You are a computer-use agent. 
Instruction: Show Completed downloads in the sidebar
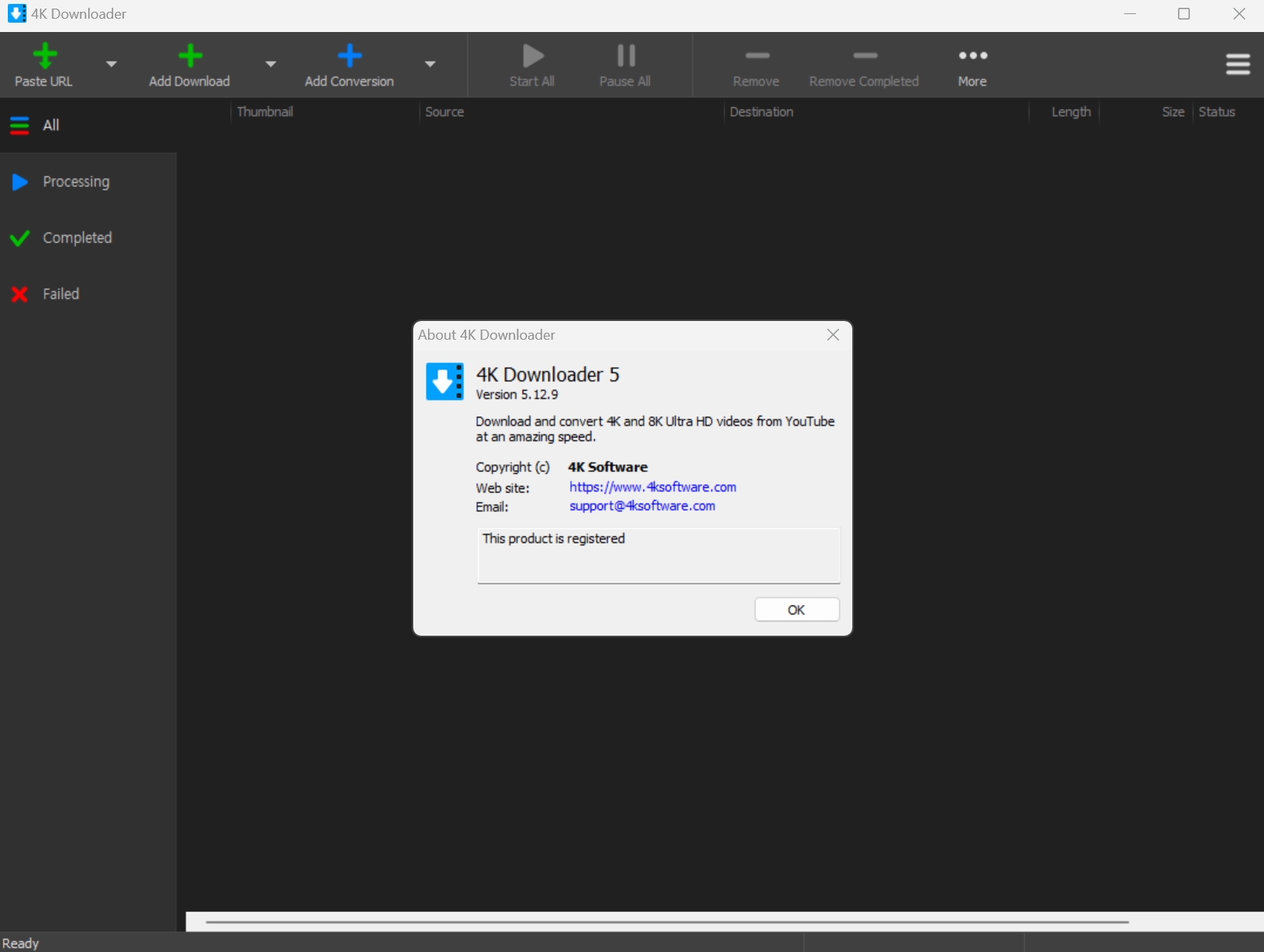pyautogui.click(x=88, y=238)
